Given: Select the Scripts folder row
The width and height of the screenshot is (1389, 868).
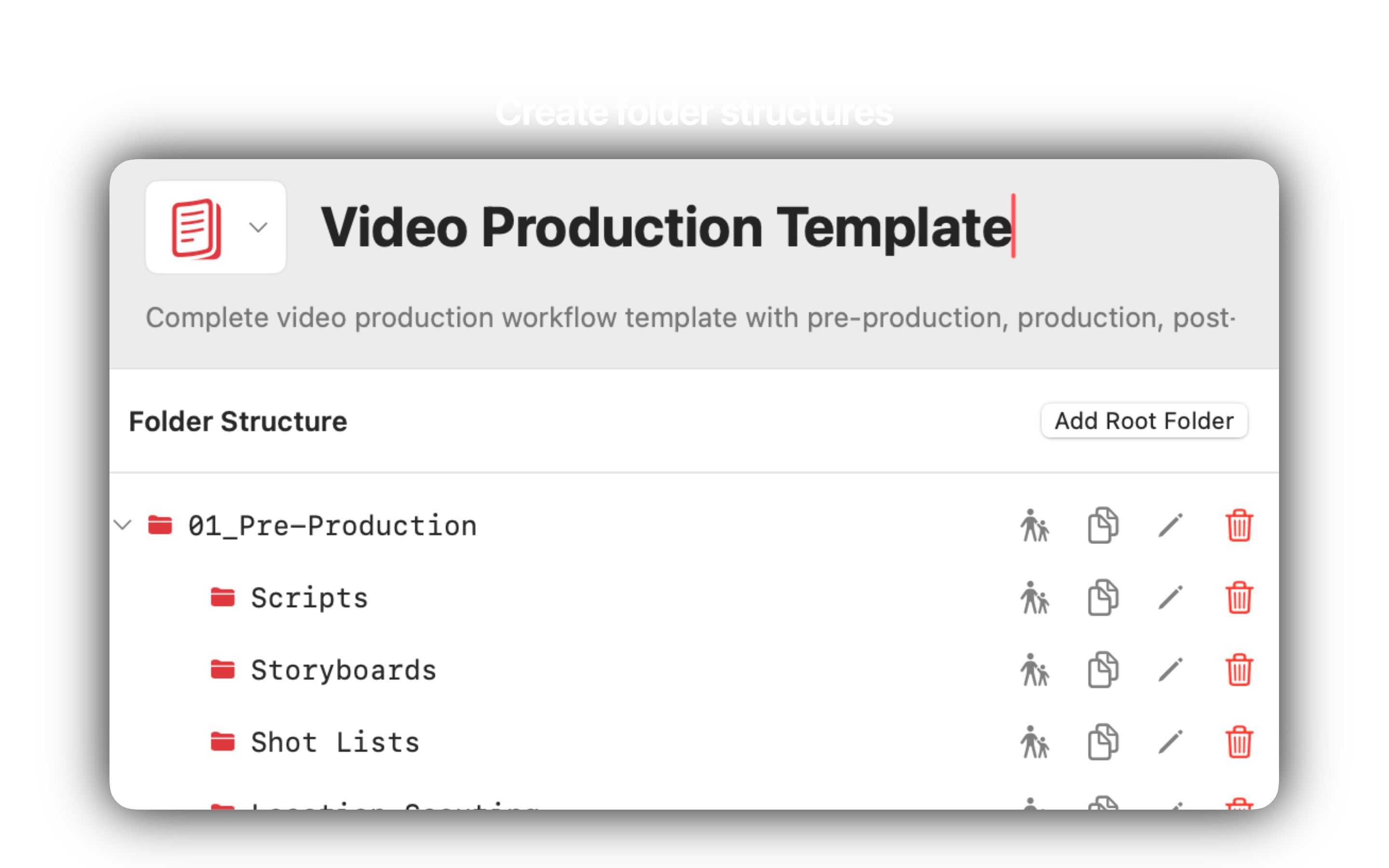Looking at the screenshot, I should [x=694, y=597].
